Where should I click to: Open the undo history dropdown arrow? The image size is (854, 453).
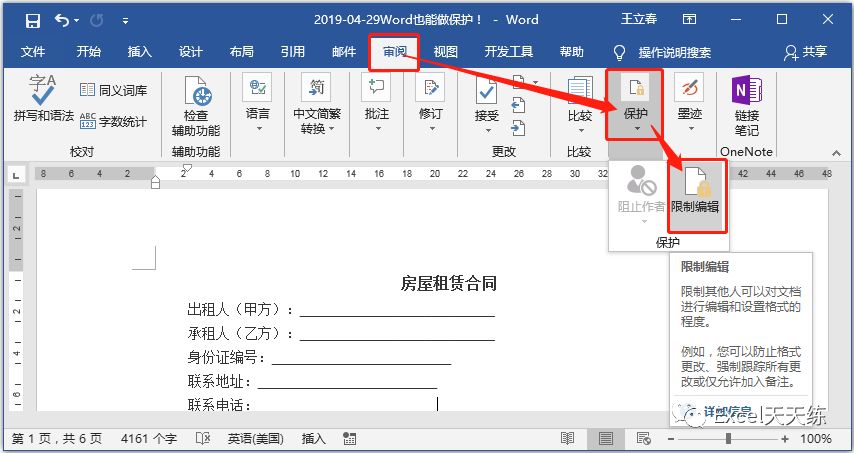(x=76, y=21)
